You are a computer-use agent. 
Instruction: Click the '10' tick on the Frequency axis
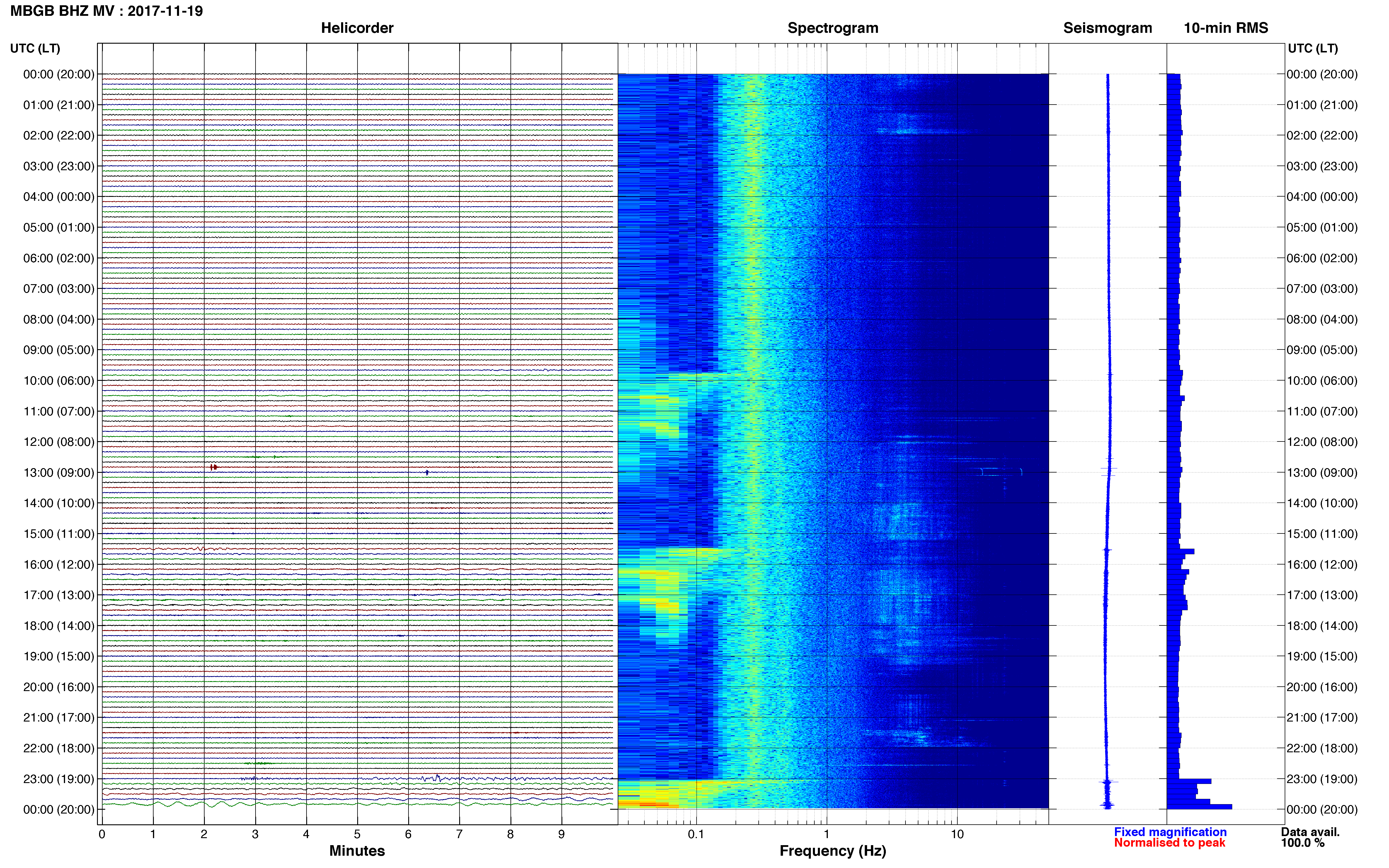coord(957,834)
